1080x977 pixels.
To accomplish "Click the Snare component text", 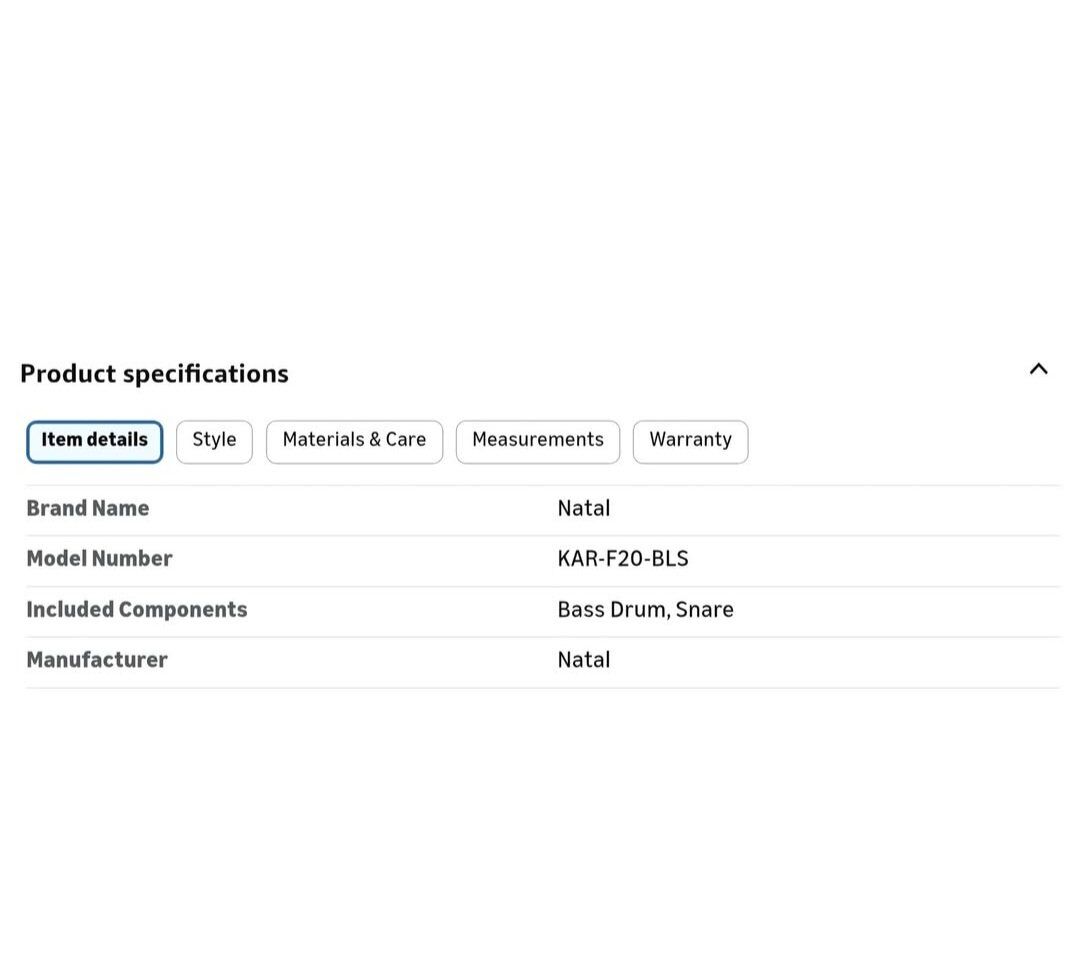I will point(705,610).
